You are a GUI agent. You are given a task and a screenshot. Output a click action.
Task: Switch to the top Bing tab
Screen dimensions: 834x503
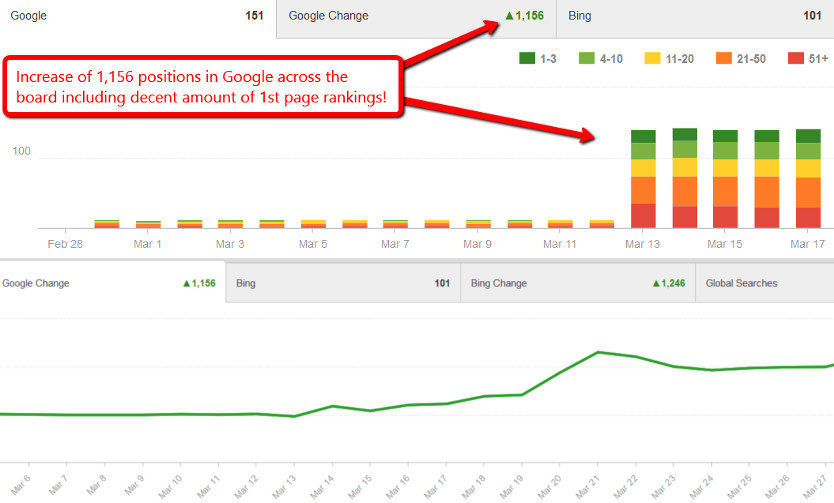pyautogui.click(x=695, y=16)
